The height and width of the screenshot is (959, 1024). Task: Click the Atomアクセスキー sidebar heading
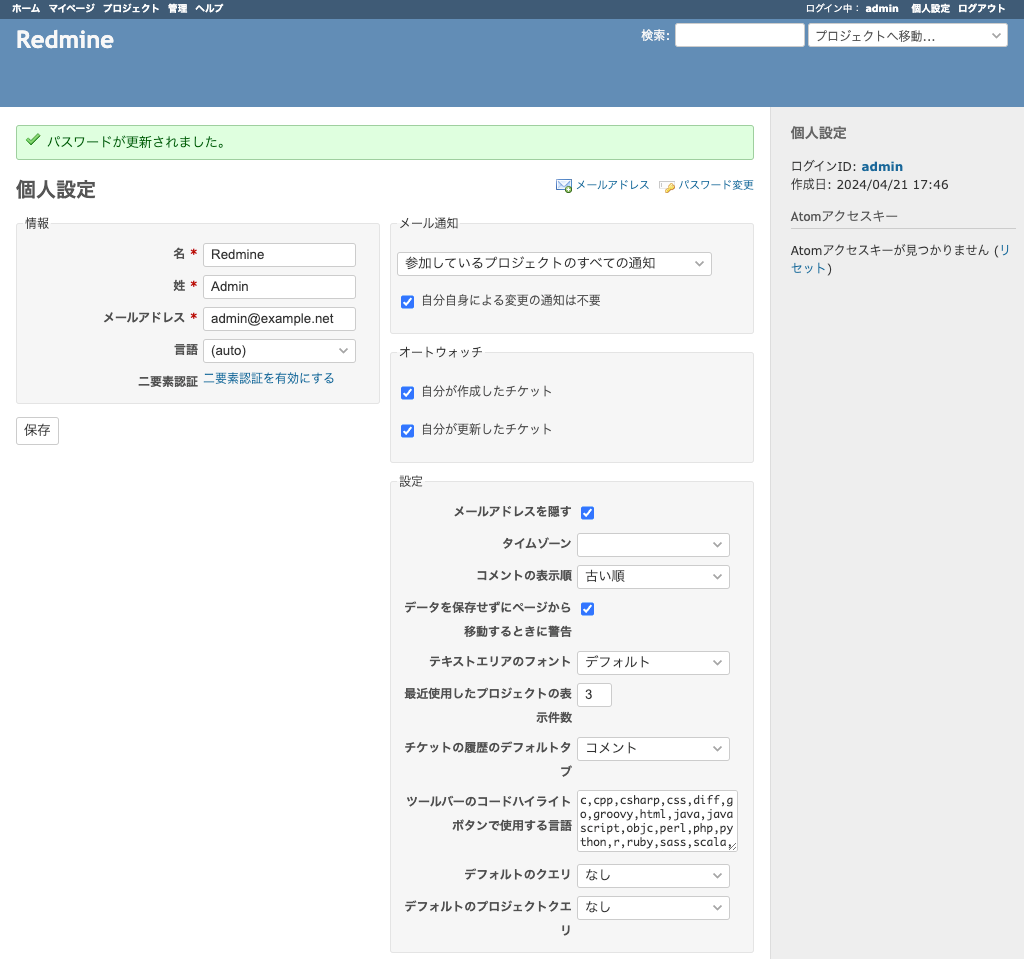pyautogui.click(x=844, y=217)
